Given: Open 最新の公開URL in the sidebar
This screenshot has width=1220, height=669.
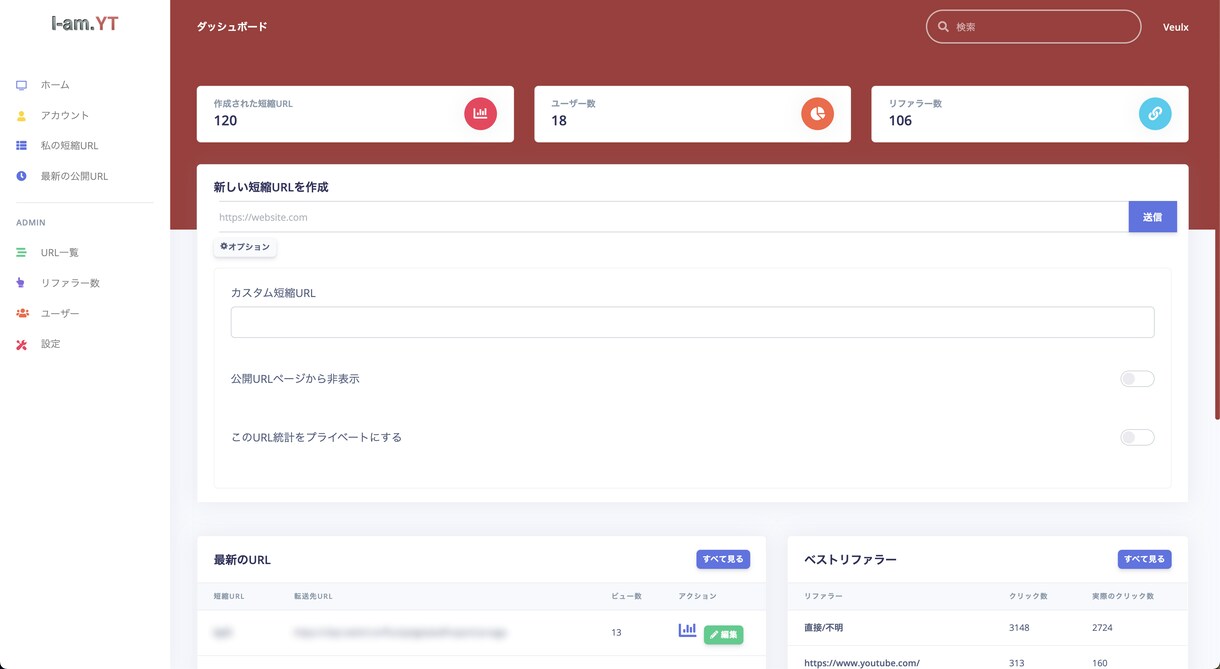Looking at the screenshot, I should point(74,176).
